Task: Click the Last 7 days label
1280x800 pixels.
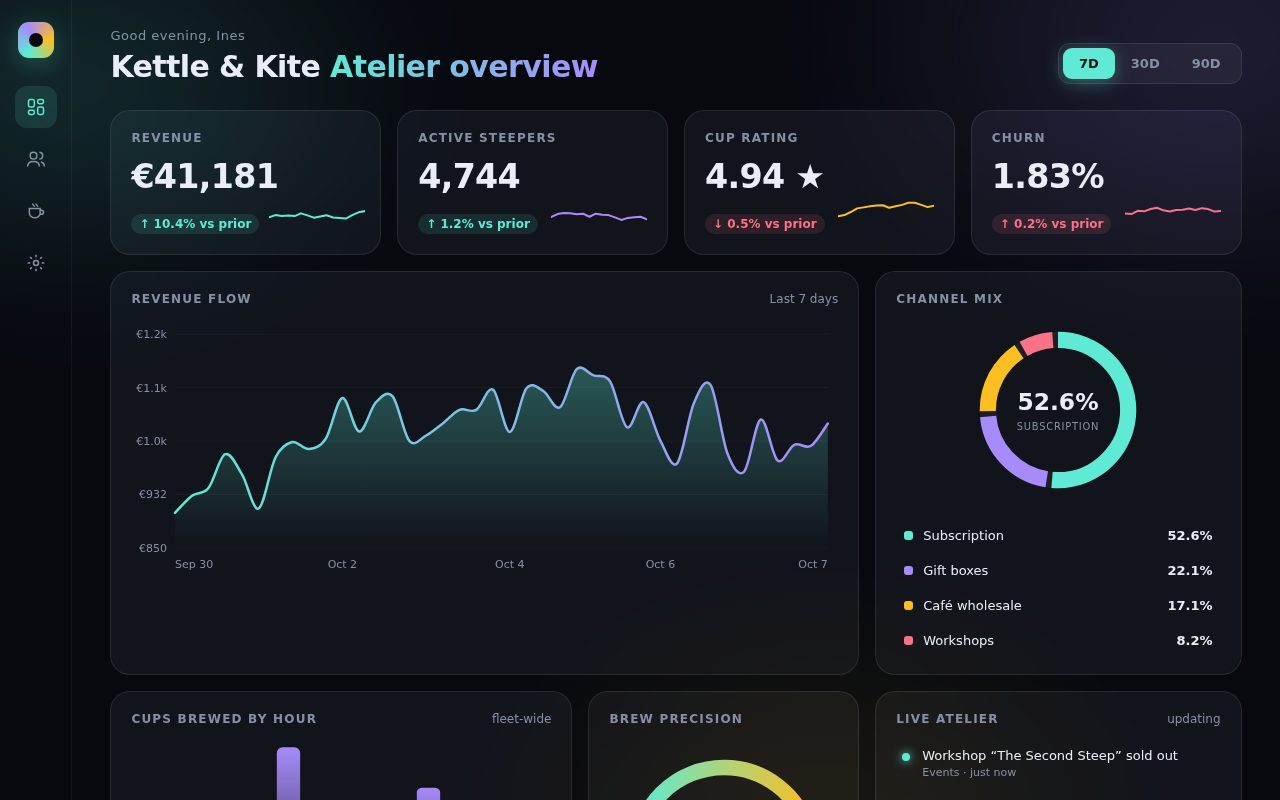Action: pos(804,299)
